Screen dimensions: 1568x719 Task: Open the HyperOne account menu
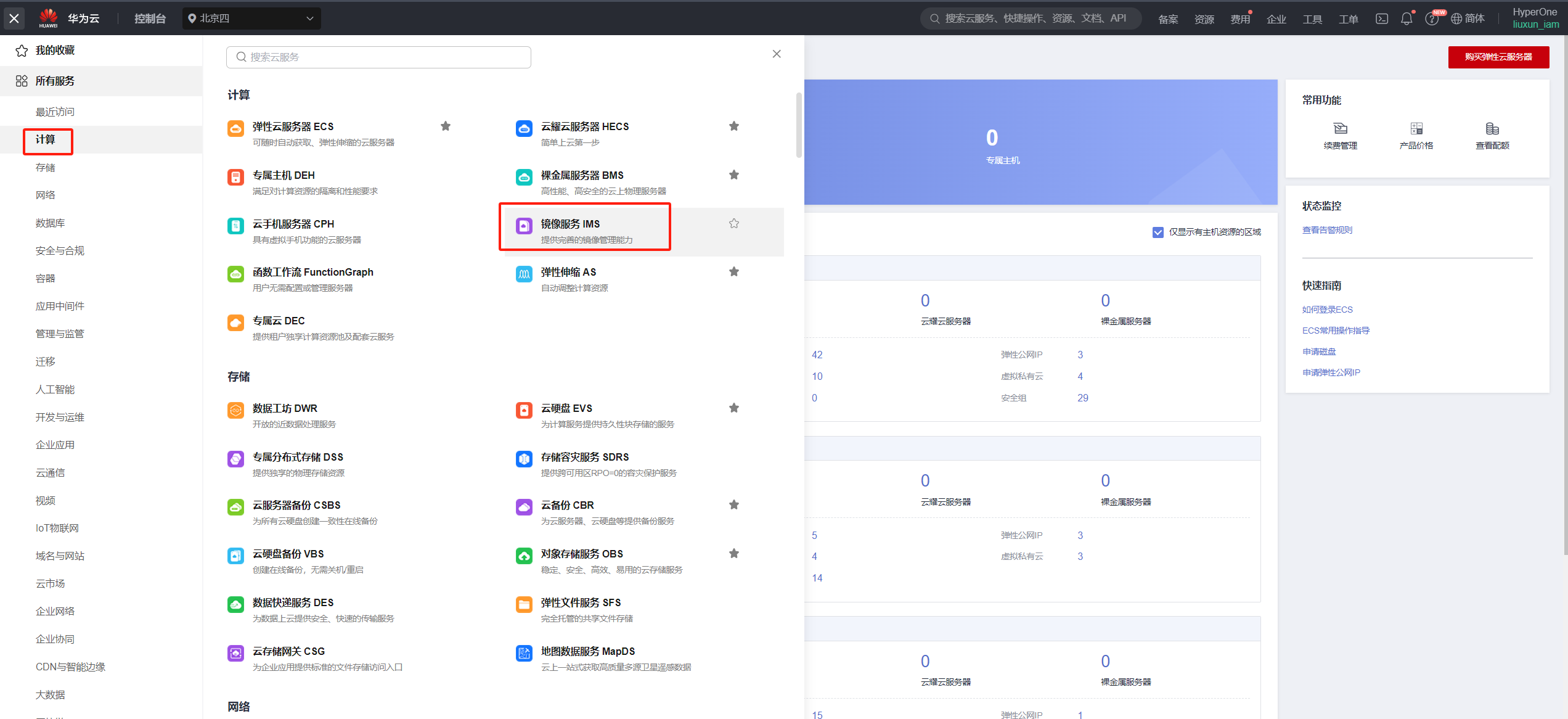(1535, 18)
